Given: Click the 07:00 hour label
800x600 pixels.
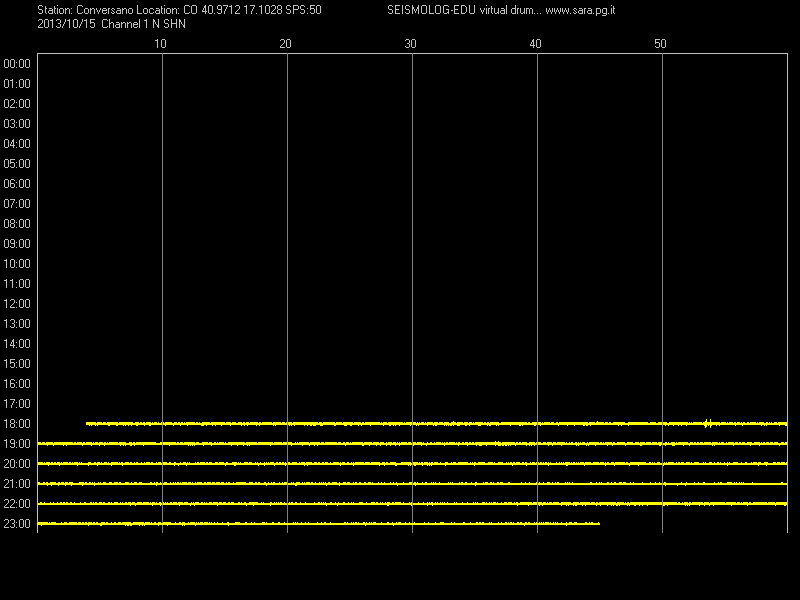Looking at the screenshot, I should tap(17, 204).
